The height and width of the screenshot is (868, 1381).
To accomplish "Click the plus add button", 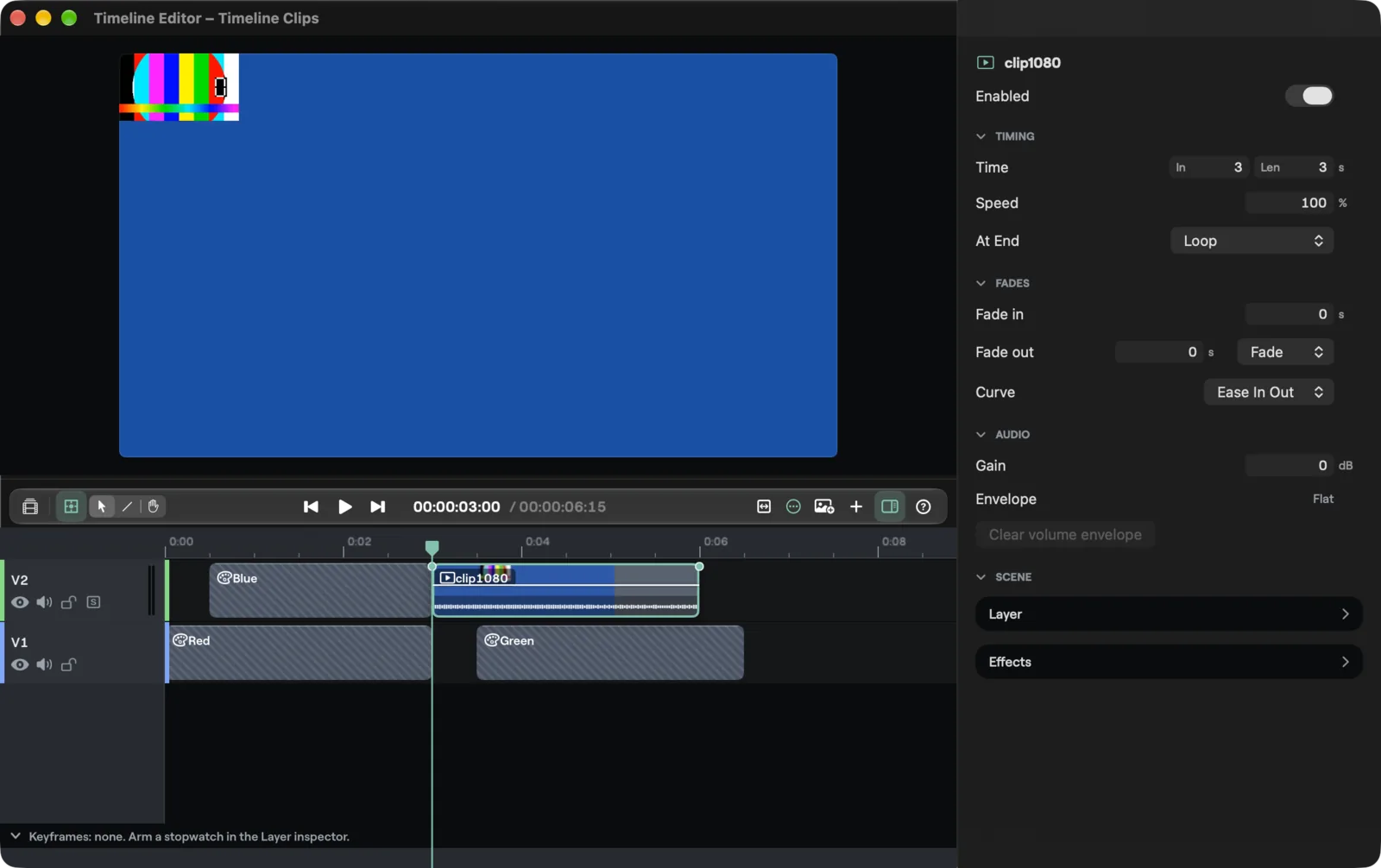I will pyautogui.click(x=856, y=506).
